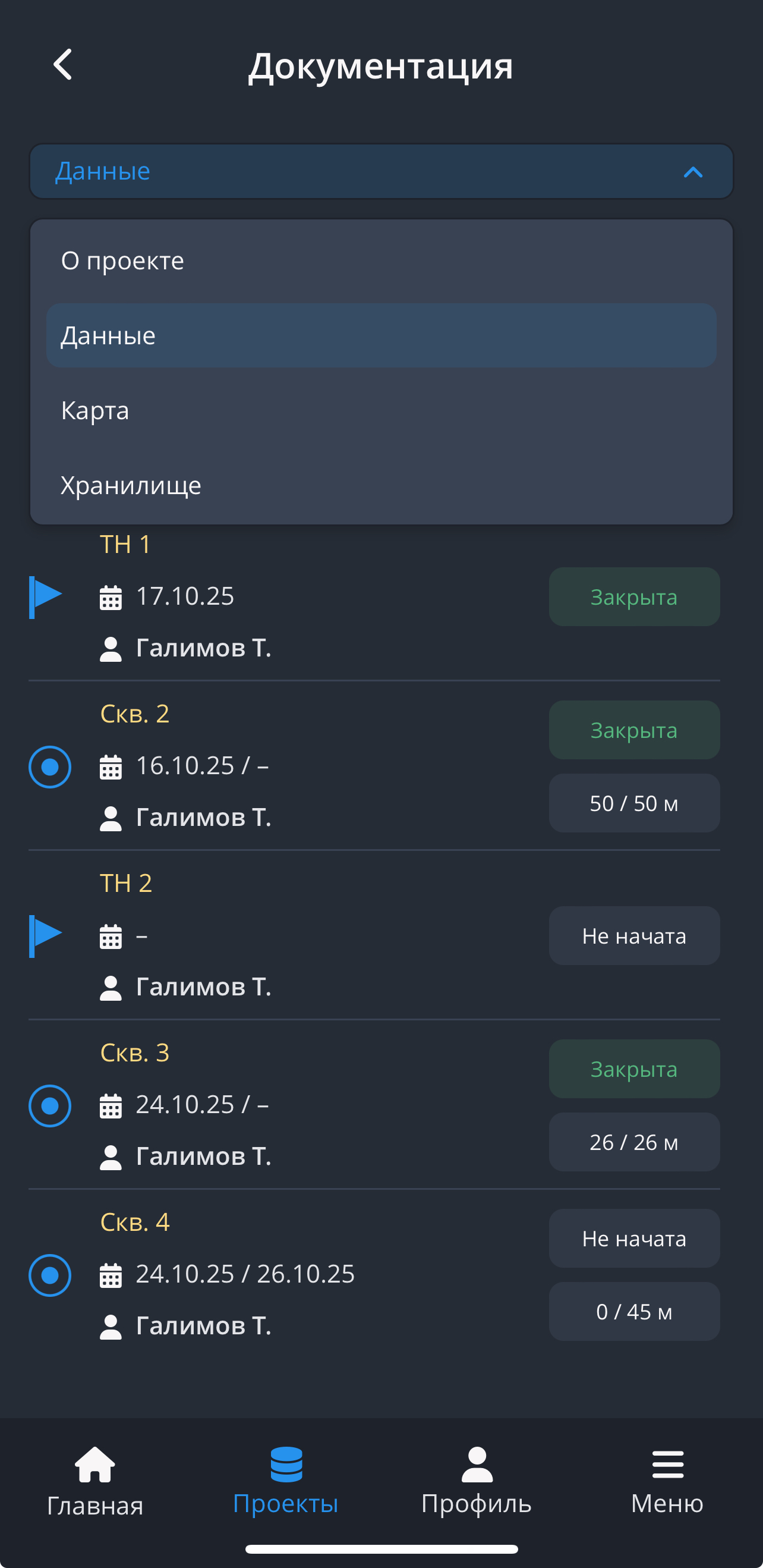Tap calendar icon next to 17.10.25

coord(111,597)
